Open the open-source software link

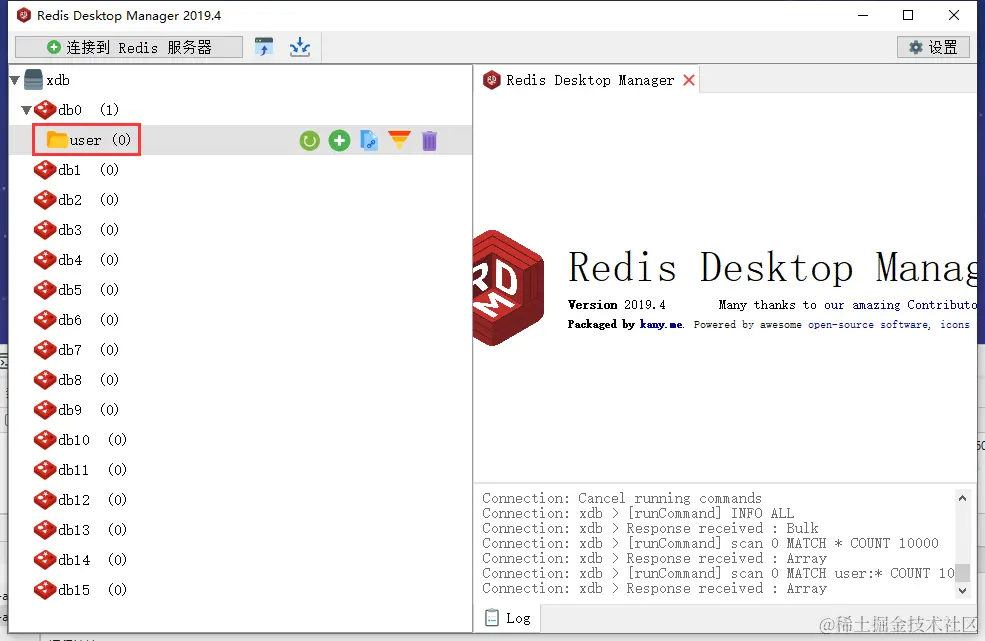coord(868,324)
